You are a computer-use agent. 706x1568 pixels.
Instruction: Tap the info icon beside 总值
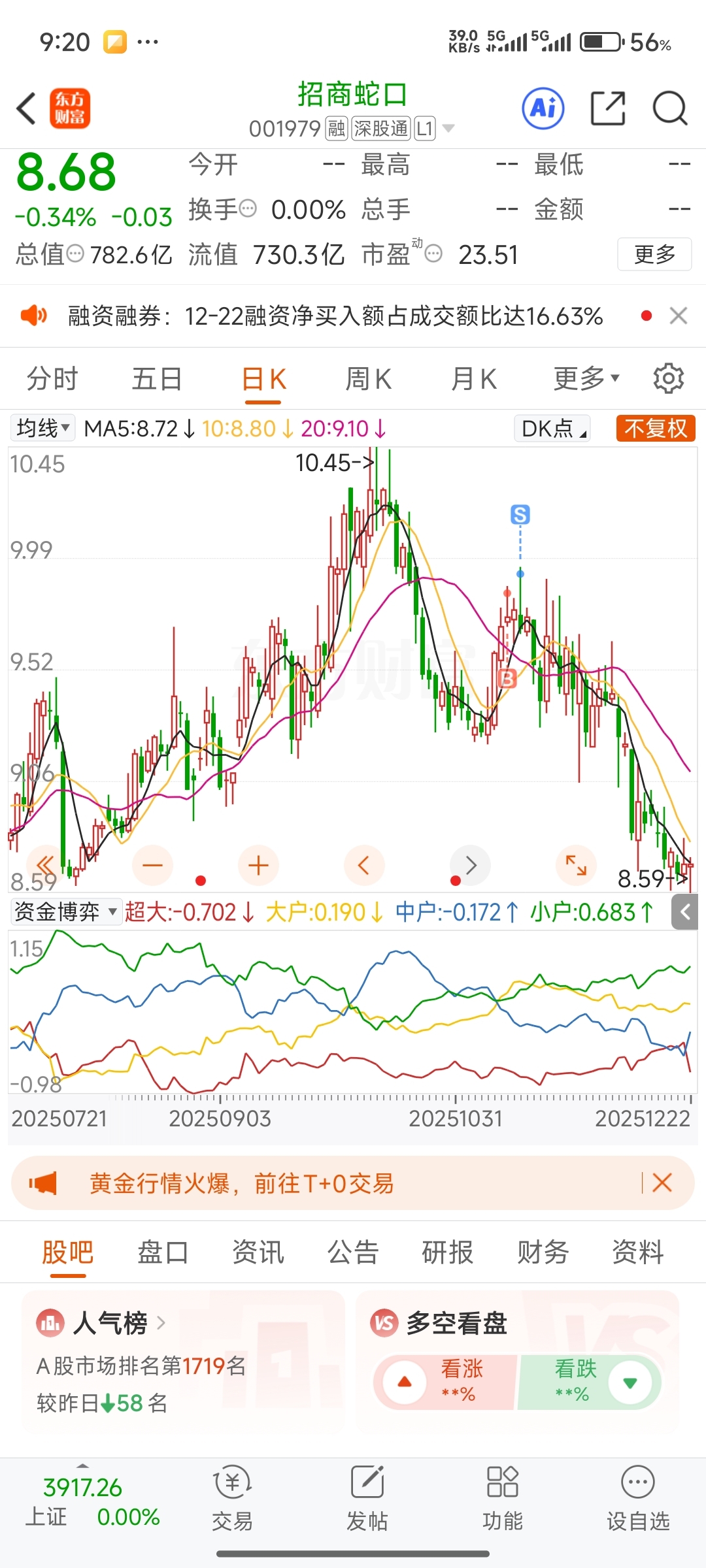(x=76, y=253)
